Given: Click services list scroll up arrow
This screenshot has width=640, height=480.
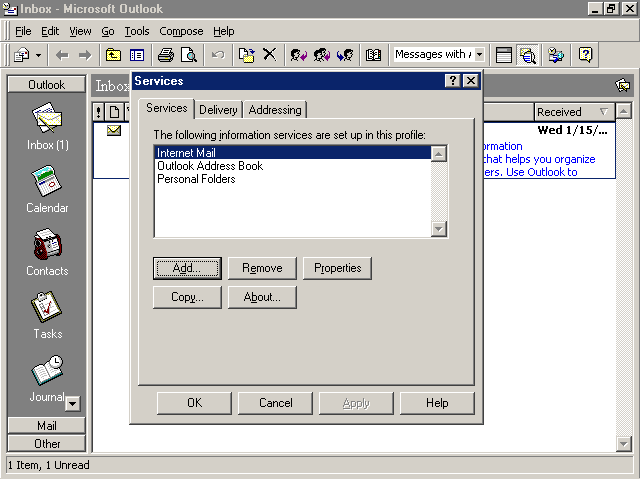Looking at the screenshot, I should [439, 154].
